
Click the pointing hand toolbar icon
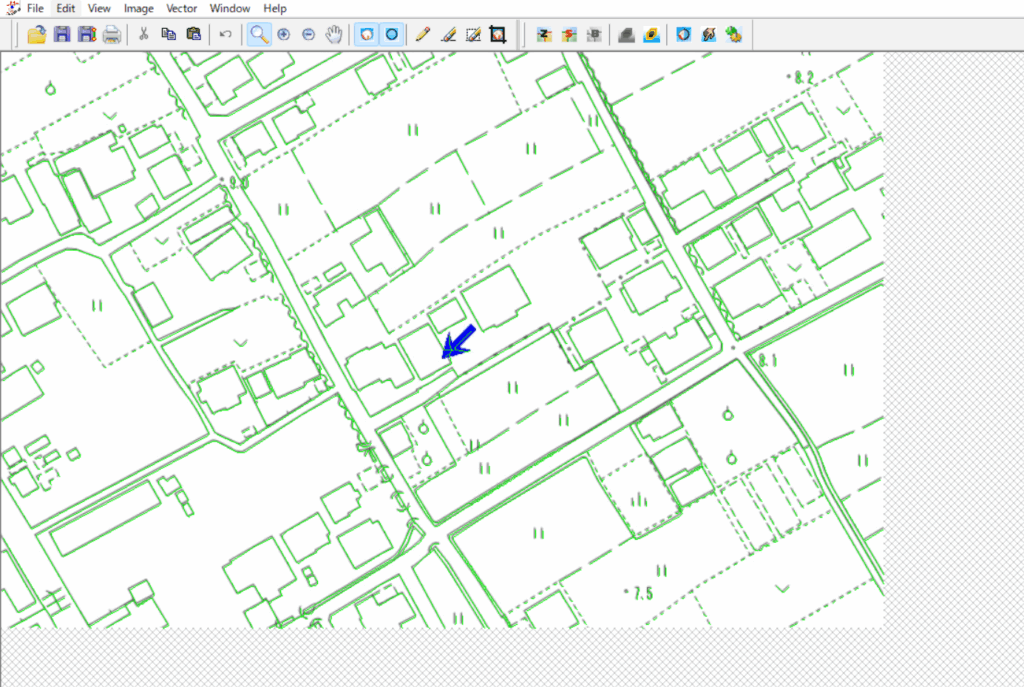[x=709, y=35]
